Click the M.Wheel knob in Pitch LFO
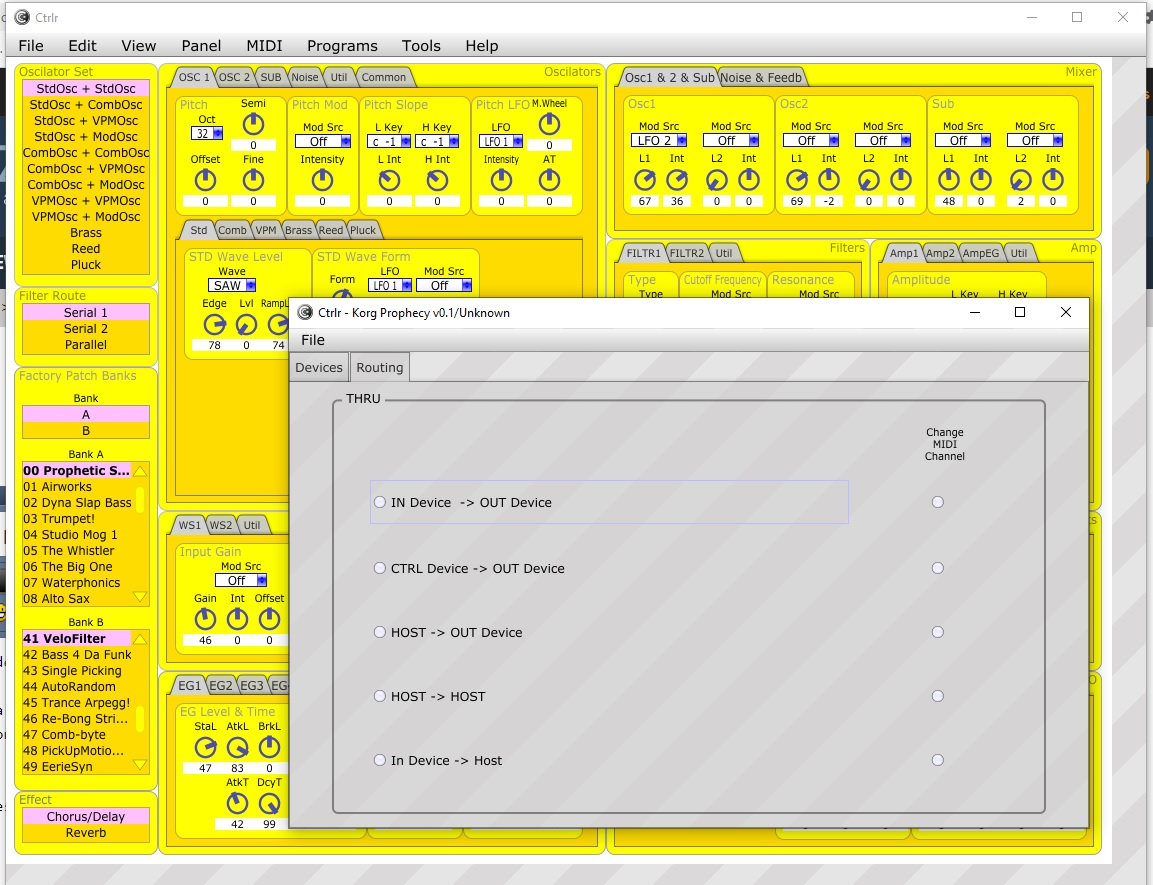This screenshot has width=1153, height=885. pyautogui.click(x=549, y=123)
